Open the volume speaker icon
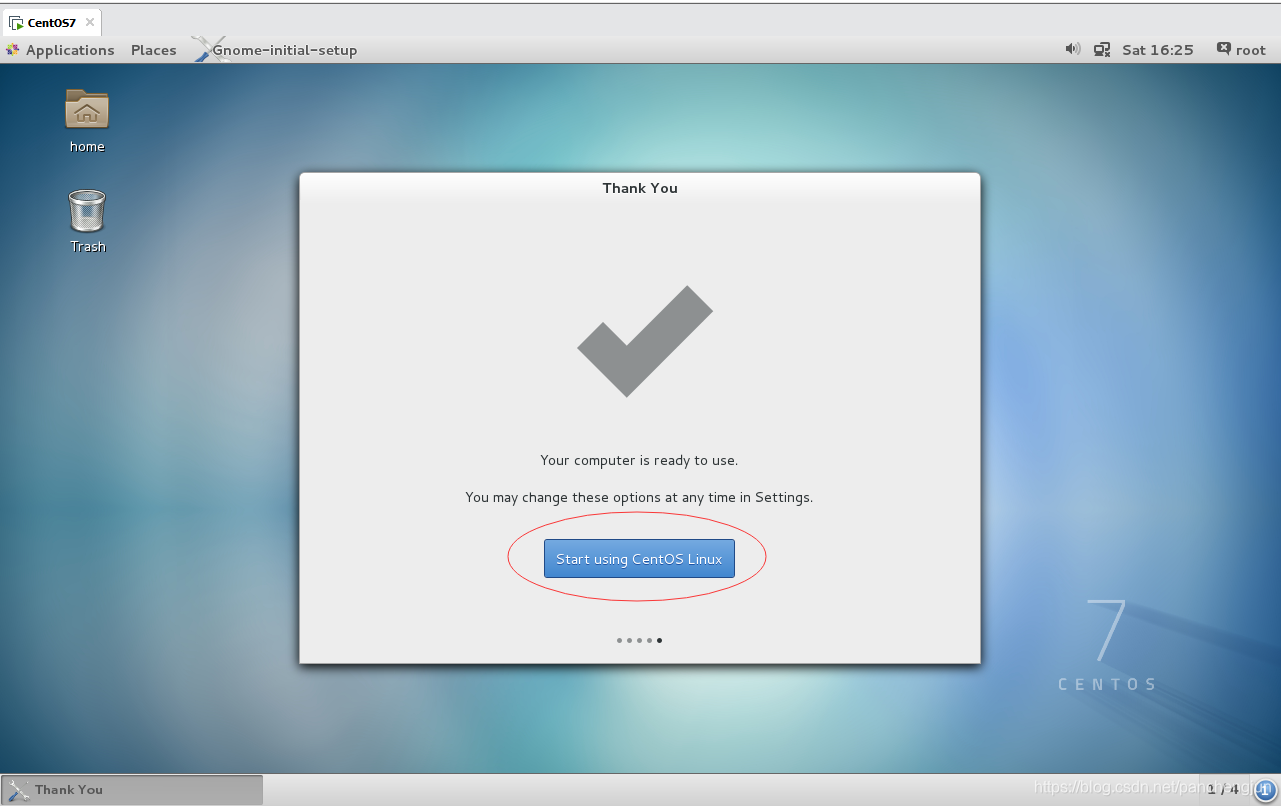Screen dimensions: 1281x806 tap(1073, 49)
